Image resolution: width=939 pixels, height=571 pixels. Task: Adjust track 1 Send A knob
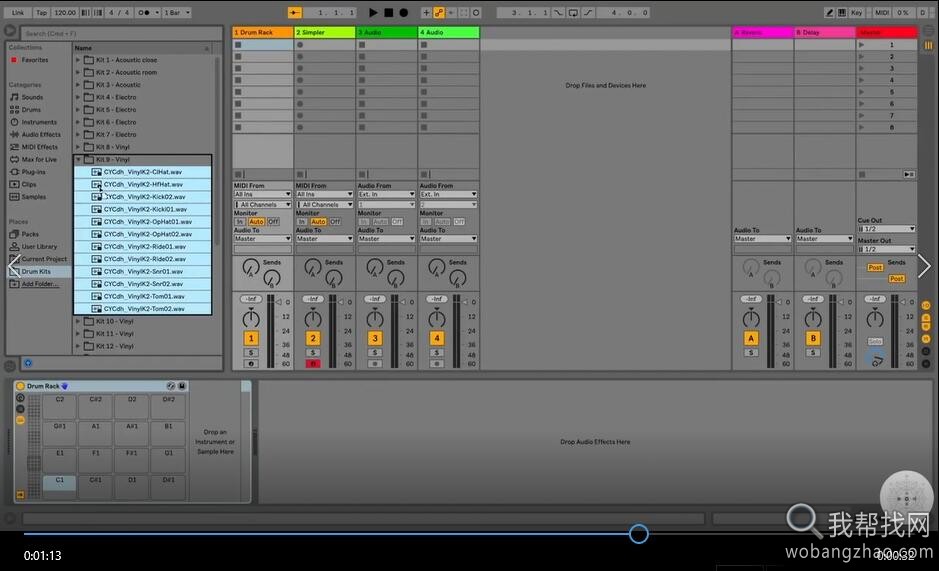(x=251, y=267)
